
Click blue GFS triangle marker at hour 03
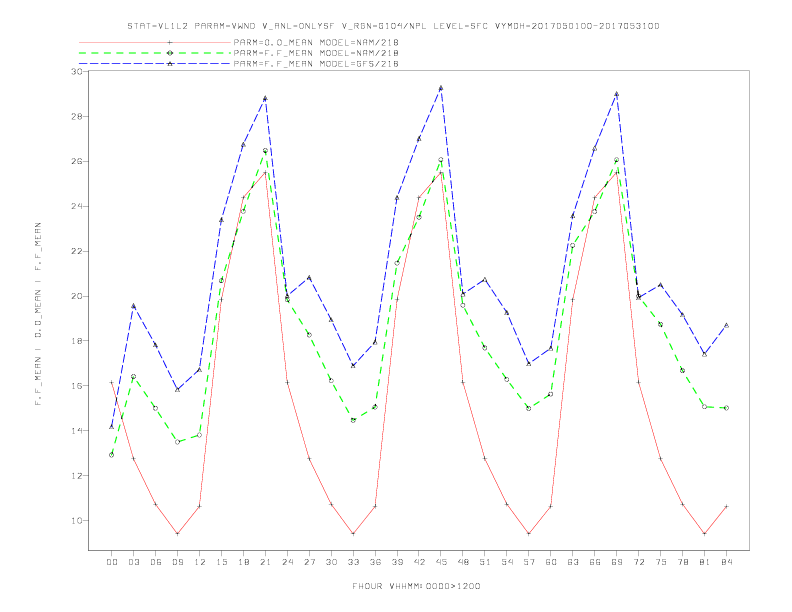point(133,306)
